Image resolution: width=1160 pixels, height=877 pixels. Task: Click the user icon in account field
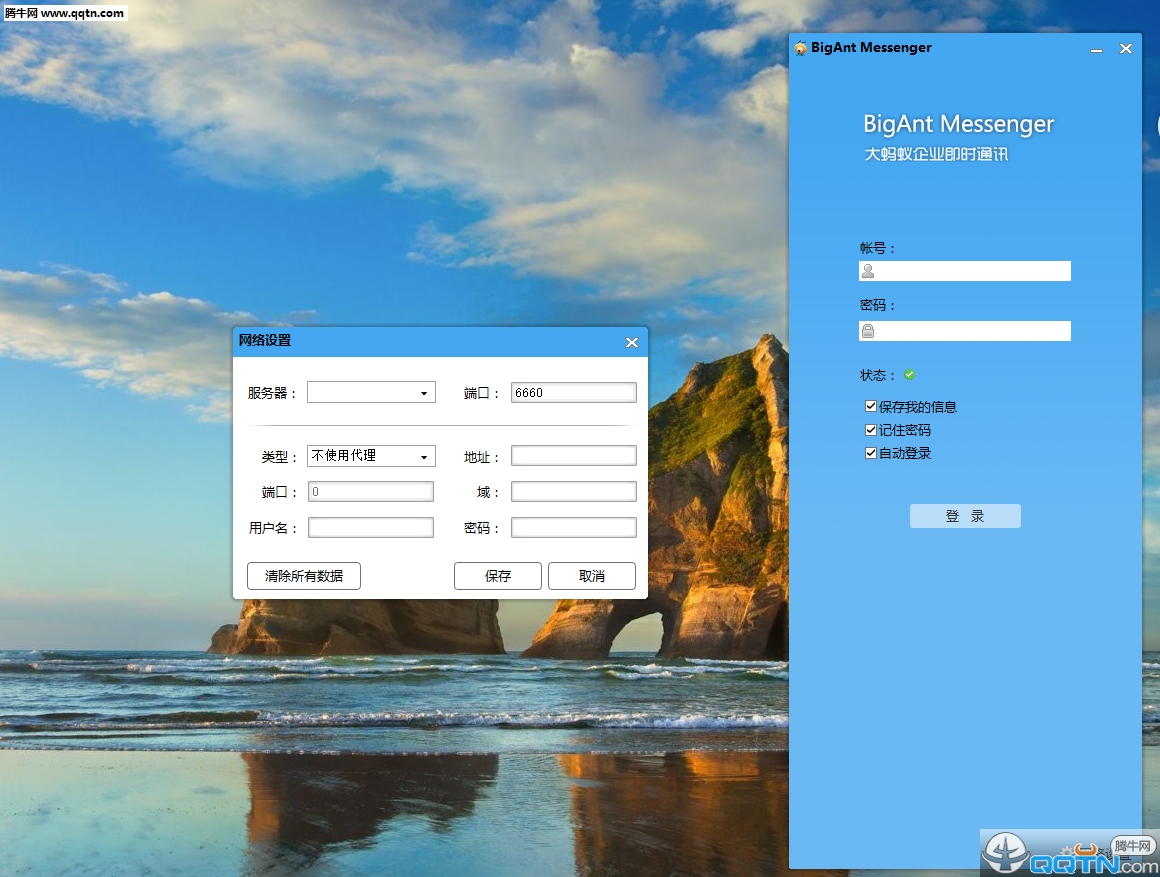pos(869,272)
